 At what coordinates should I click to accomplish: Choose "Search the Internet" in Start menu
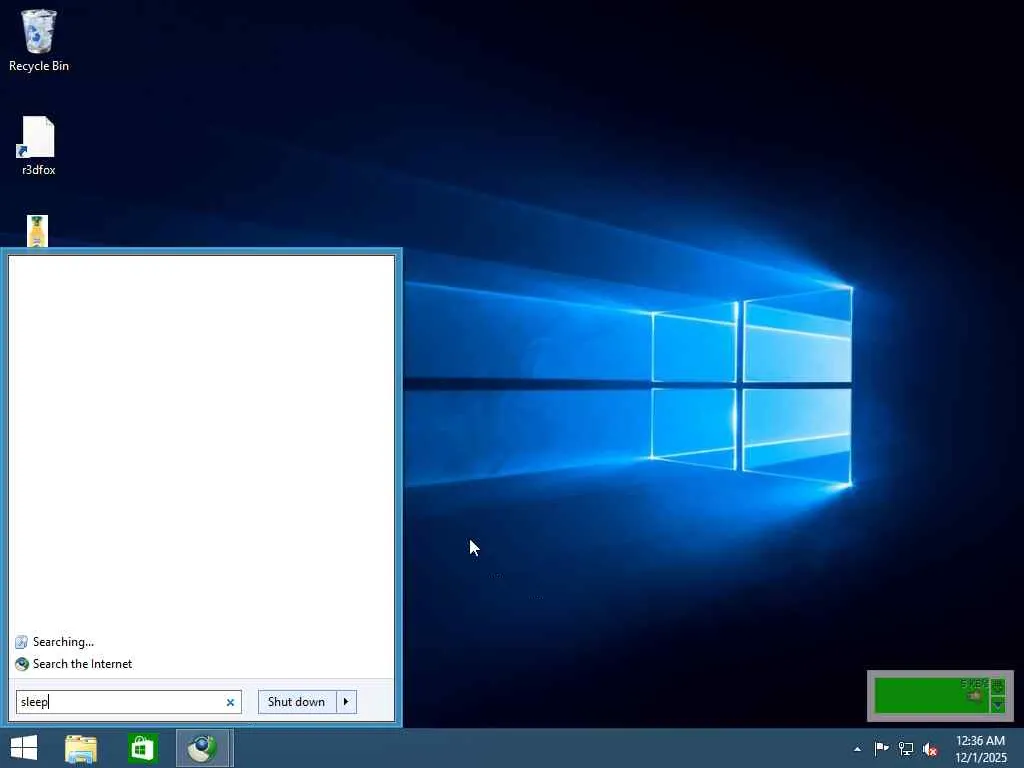tap(74, 664)
